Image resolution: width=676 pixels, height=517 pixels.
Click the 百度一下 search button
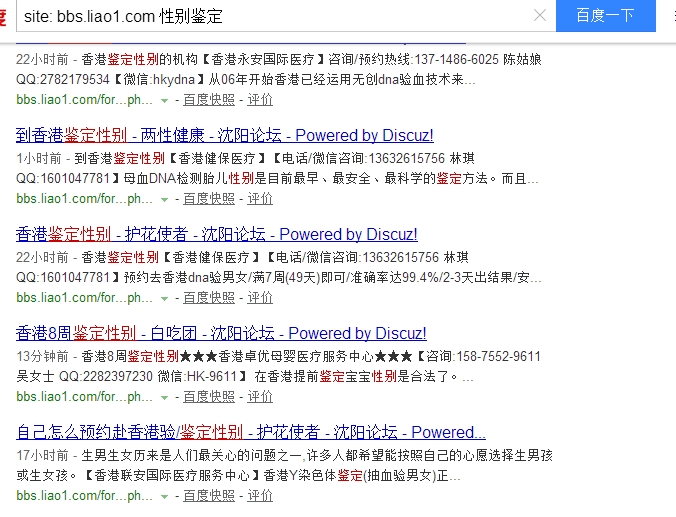click(x=606, y=16)
